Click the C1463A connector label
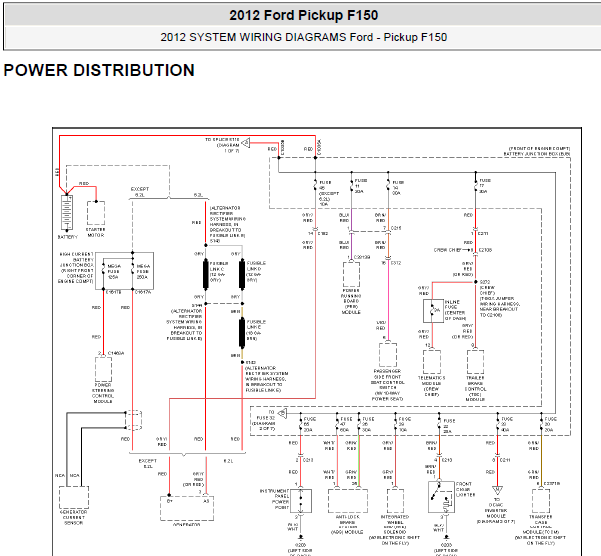Image resolution: width=601 pixels, height=556 pixels. (116, 353)
